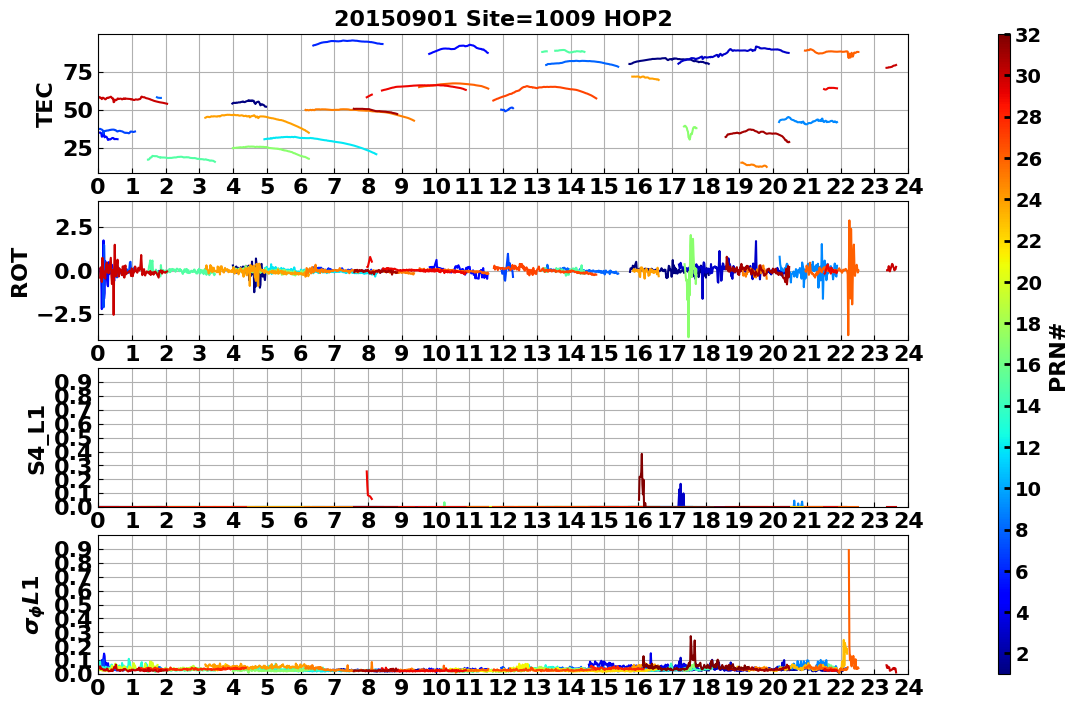Click colorbar tick value 12
The height and width of the screenshot is (709, 1077).
click(1028, 447)
